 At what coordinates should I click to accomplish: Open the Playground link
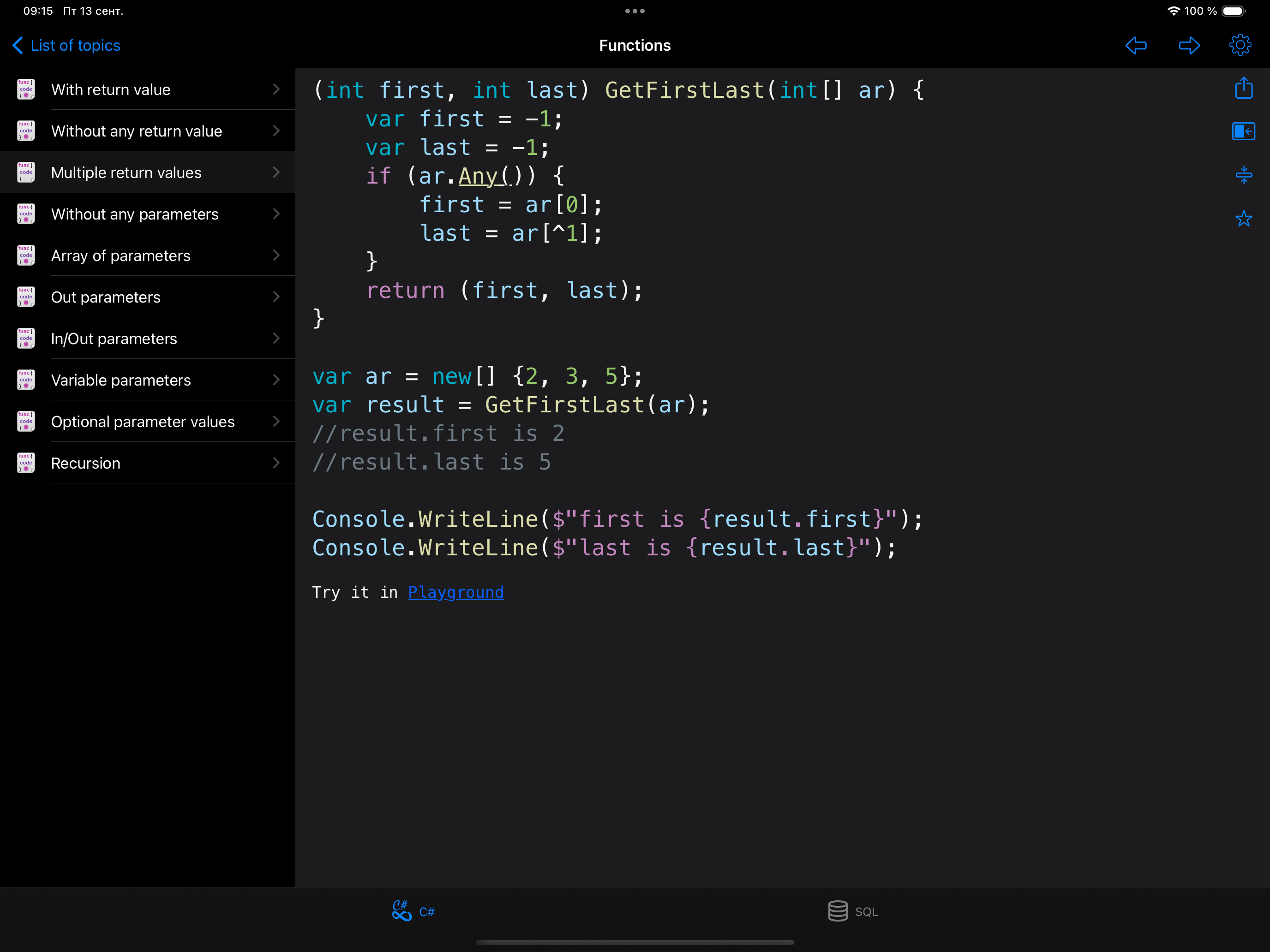pyautogui.click(x=456, y=592)
